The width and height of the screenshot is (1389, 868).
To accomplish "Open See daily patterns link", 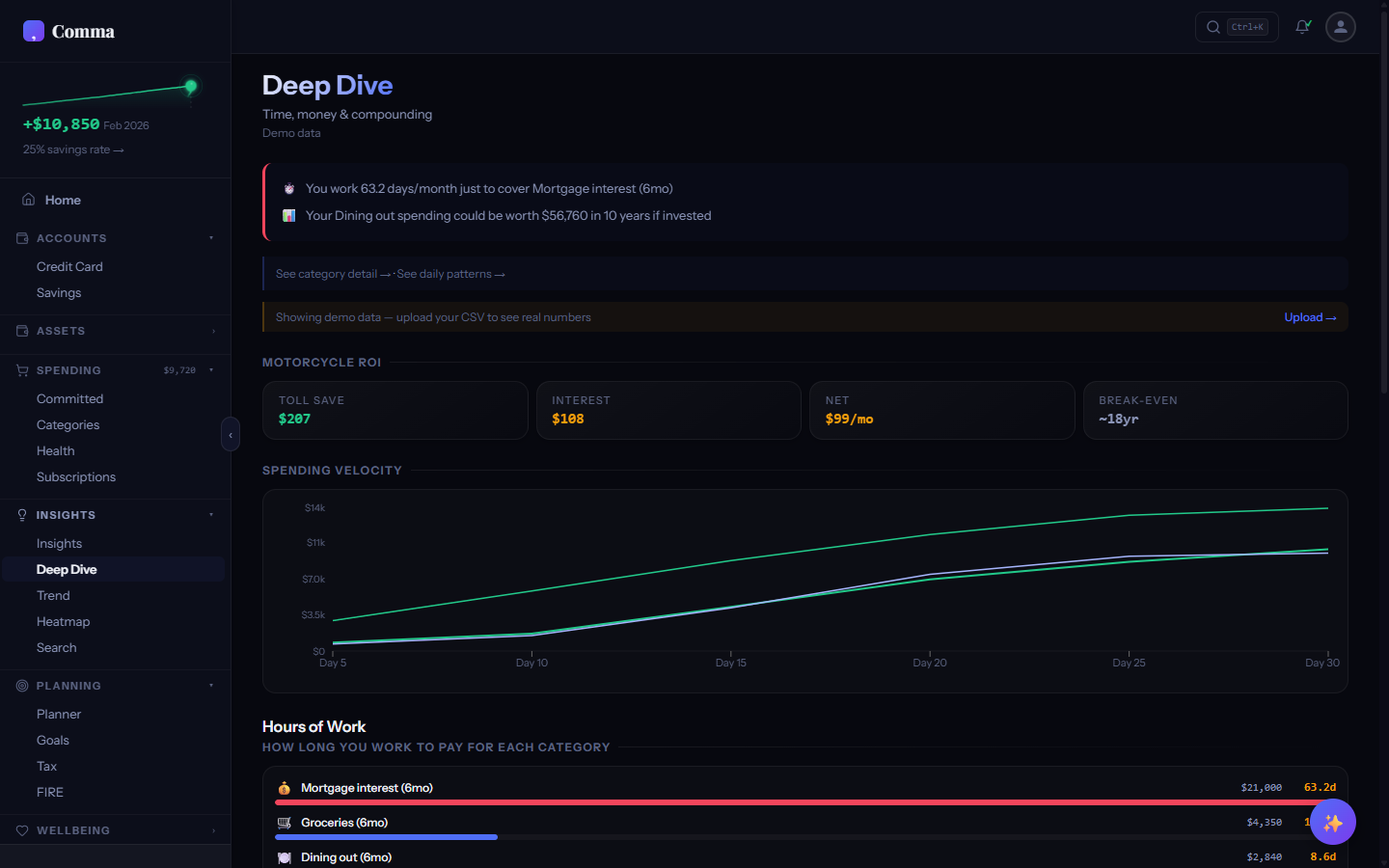I will tap(449, 274).
